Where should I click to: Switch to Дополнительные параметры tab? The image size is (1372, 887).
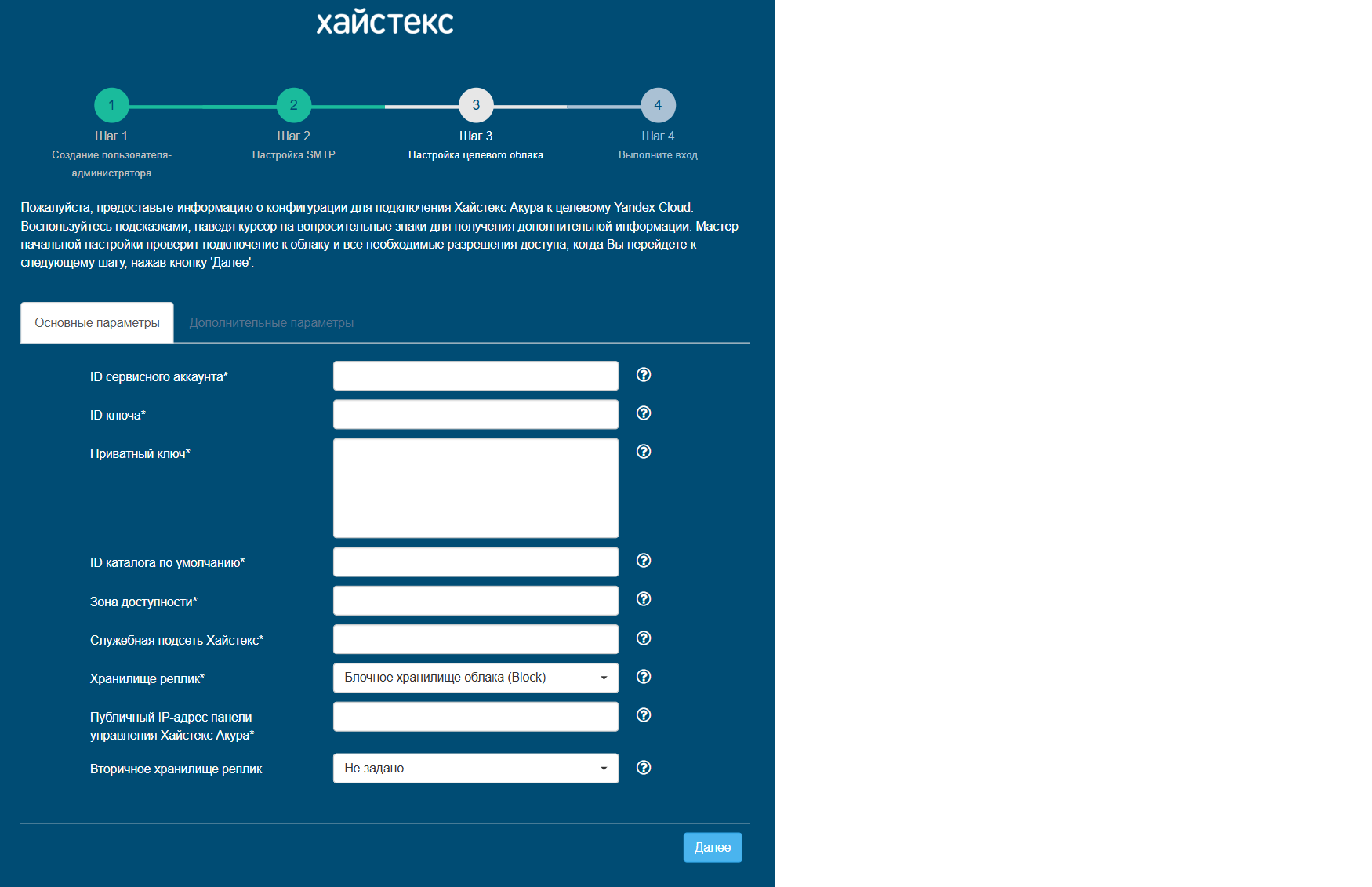271,323
